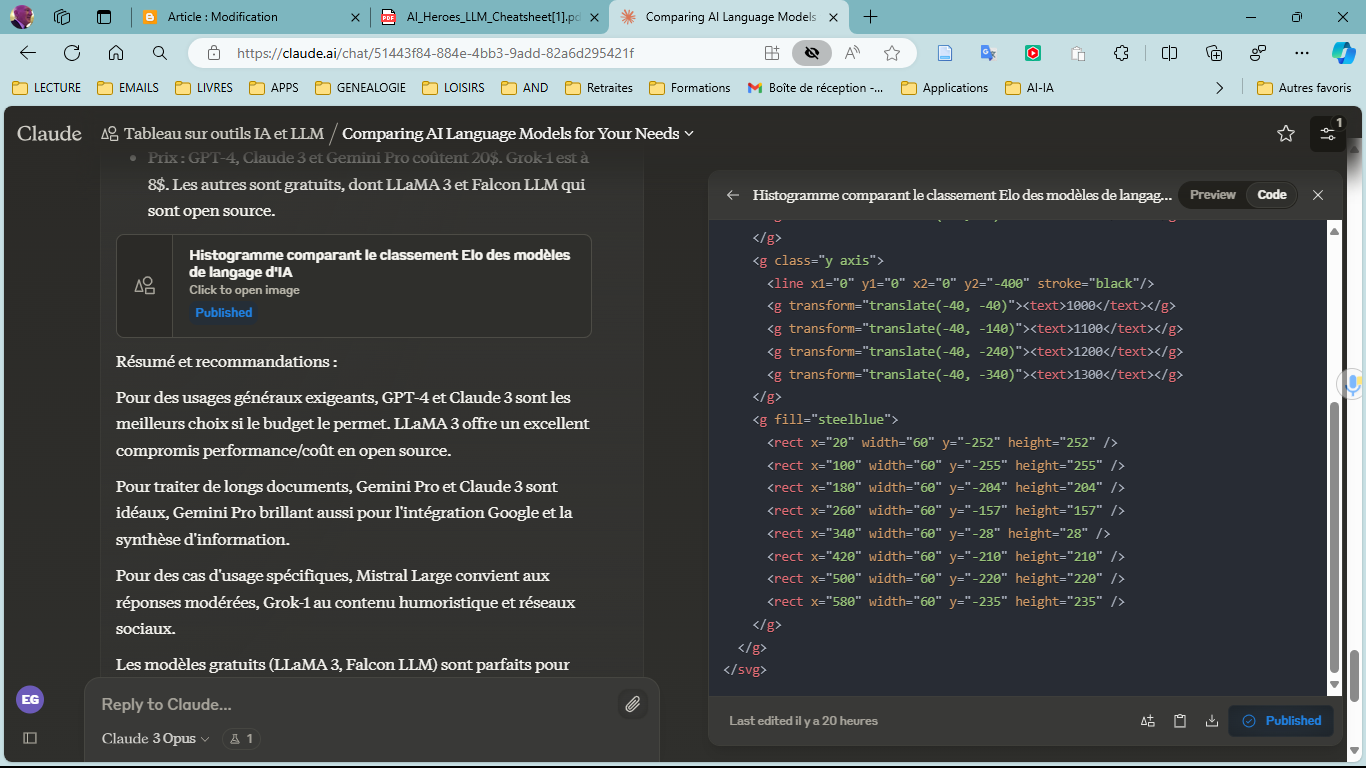The height and width of the screenshot is (768, 1366).
Task: Open the GENEALOGIE bookmarks folder
Action: click(360, 88)
